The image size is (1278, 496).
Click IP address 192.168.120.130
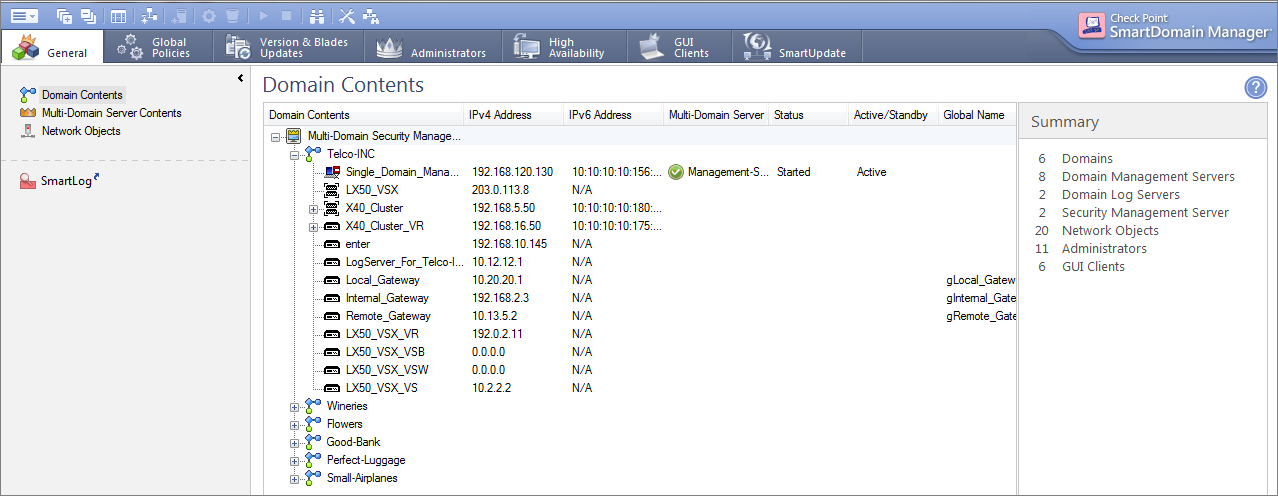[x=512, y=172]
